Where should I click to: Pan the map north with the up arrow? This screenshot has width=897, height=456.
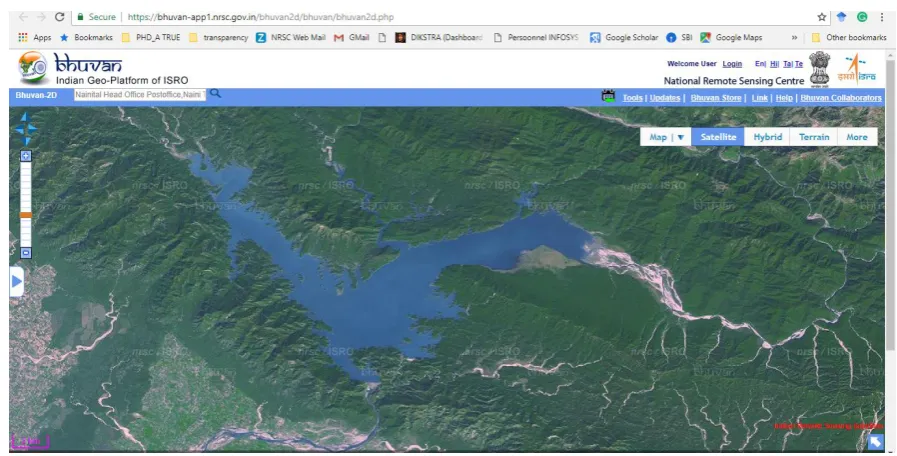click(x=26, y=117)
